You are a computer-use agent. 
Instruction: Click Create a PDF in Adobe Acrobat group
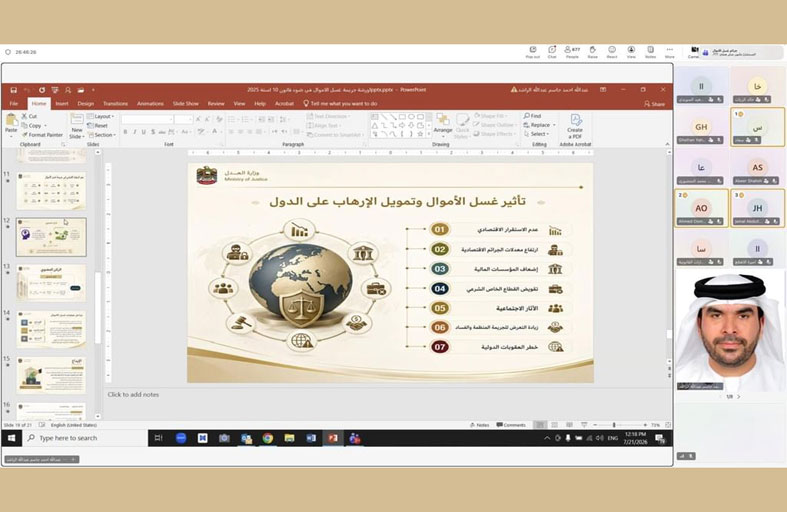point(575,125)
